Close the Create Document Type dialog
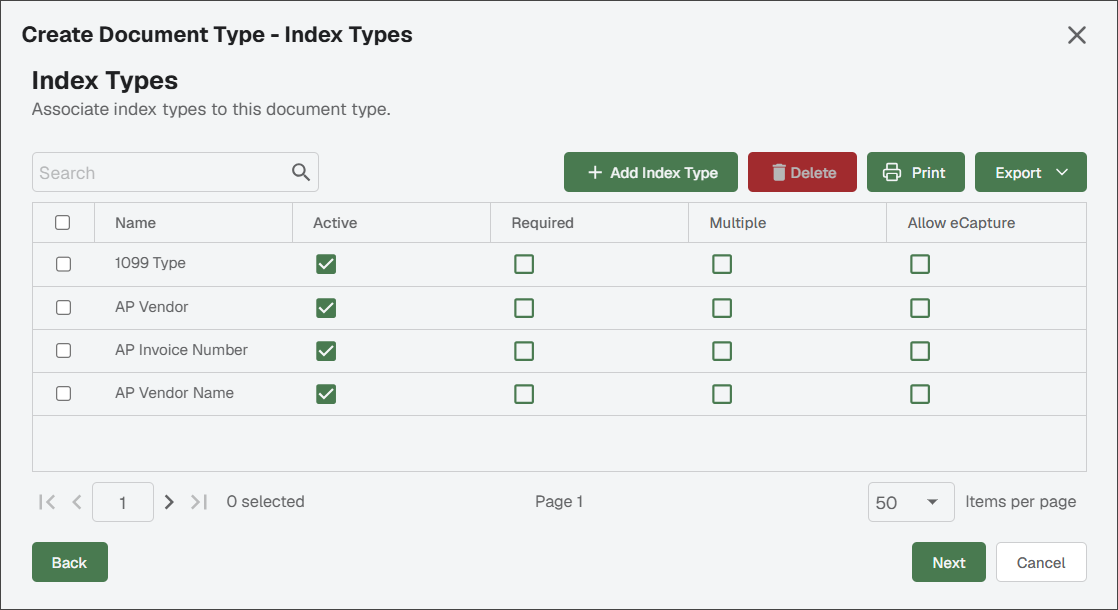The height and width of the screenshot is (610, 1118). click(1077, 35)
